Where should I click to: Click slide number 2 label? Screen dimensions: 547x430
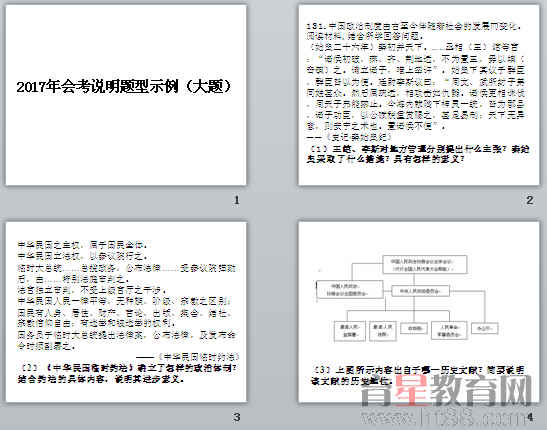[530, 200]
